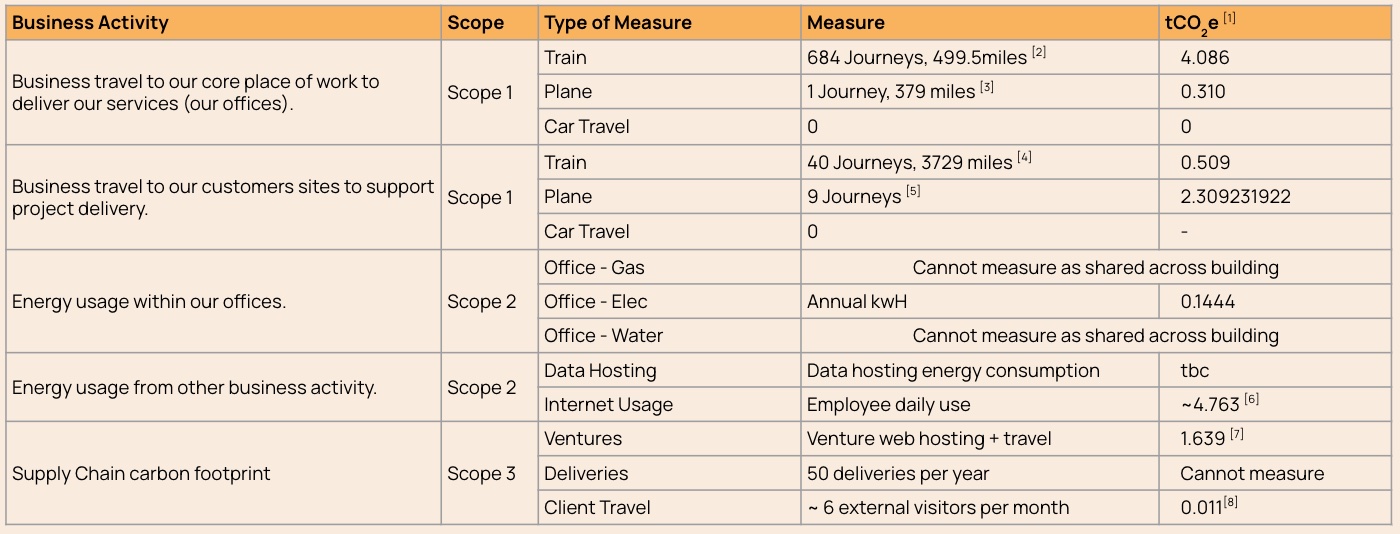
Task: Click the Business Activity column header
Action: click(90, 22)
